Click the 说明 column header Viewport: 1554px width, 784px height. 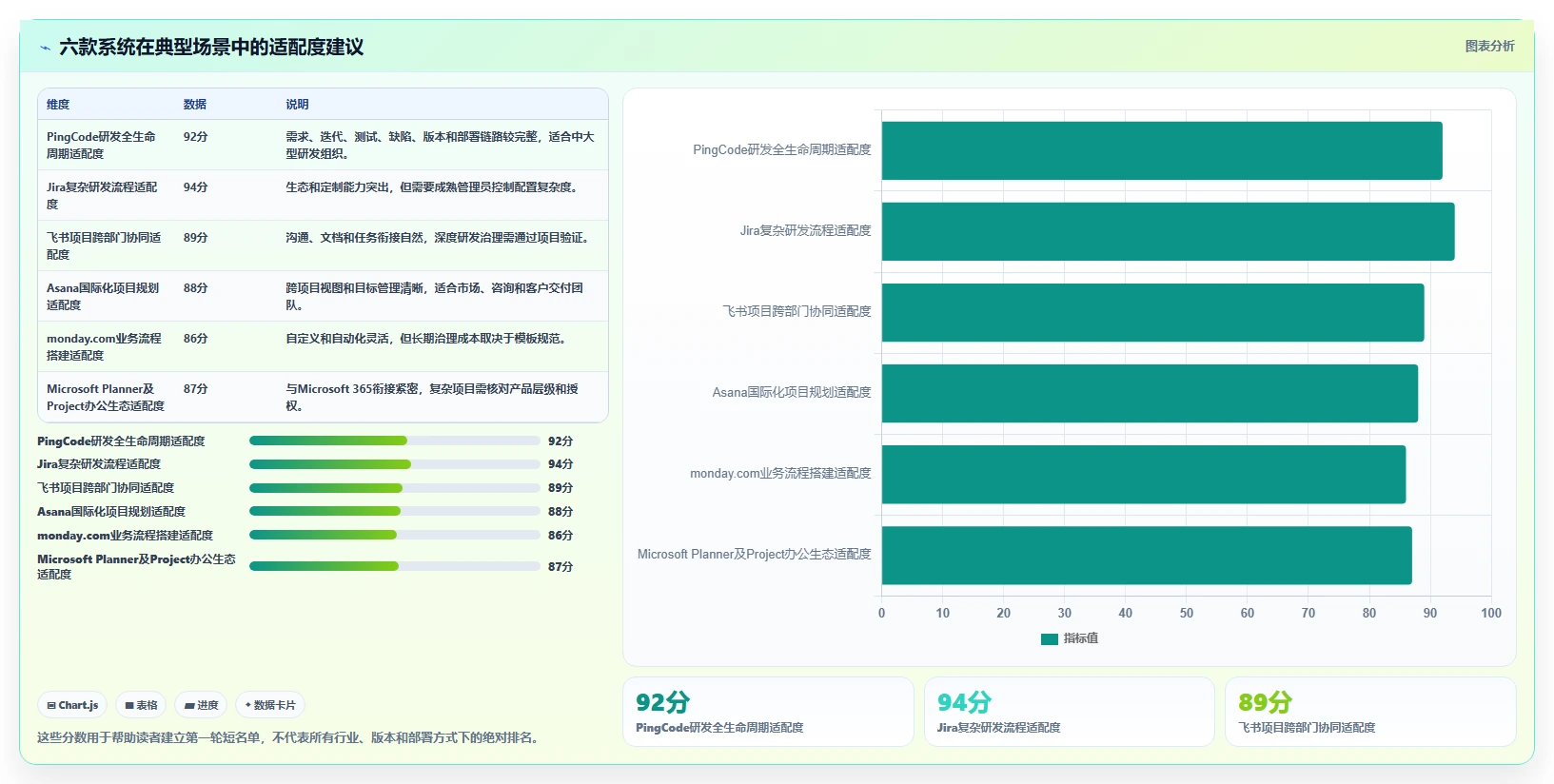[297, 105]
